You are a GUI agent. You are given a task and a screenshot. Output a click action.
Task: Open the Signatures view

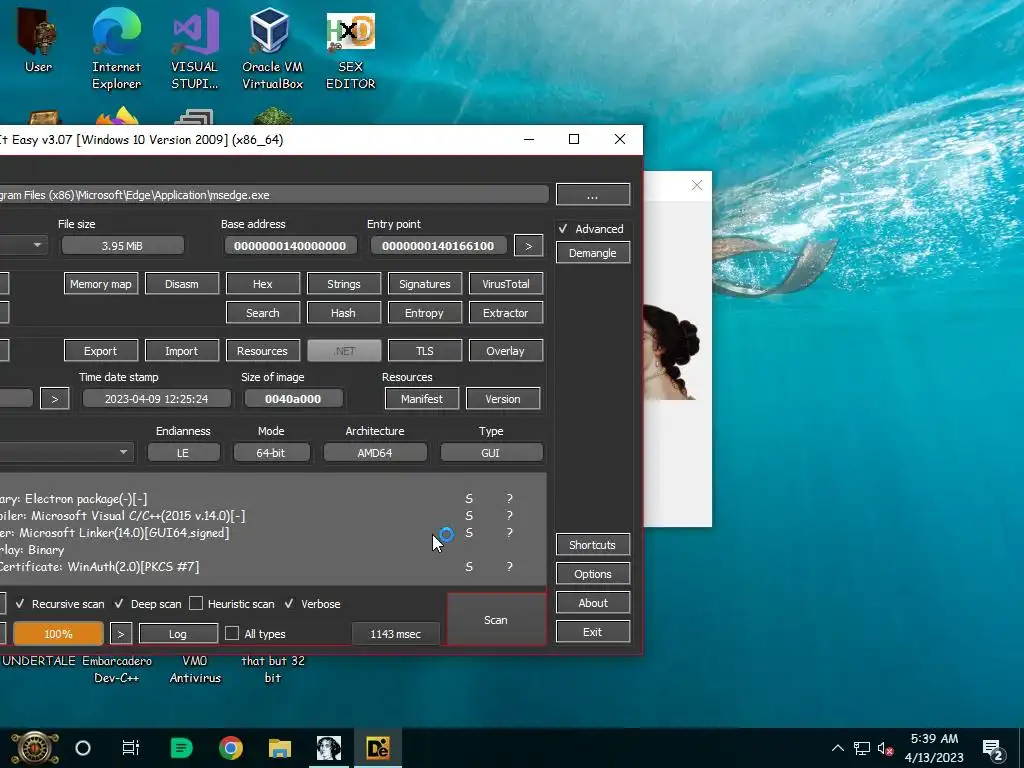(x=424, y=284)
